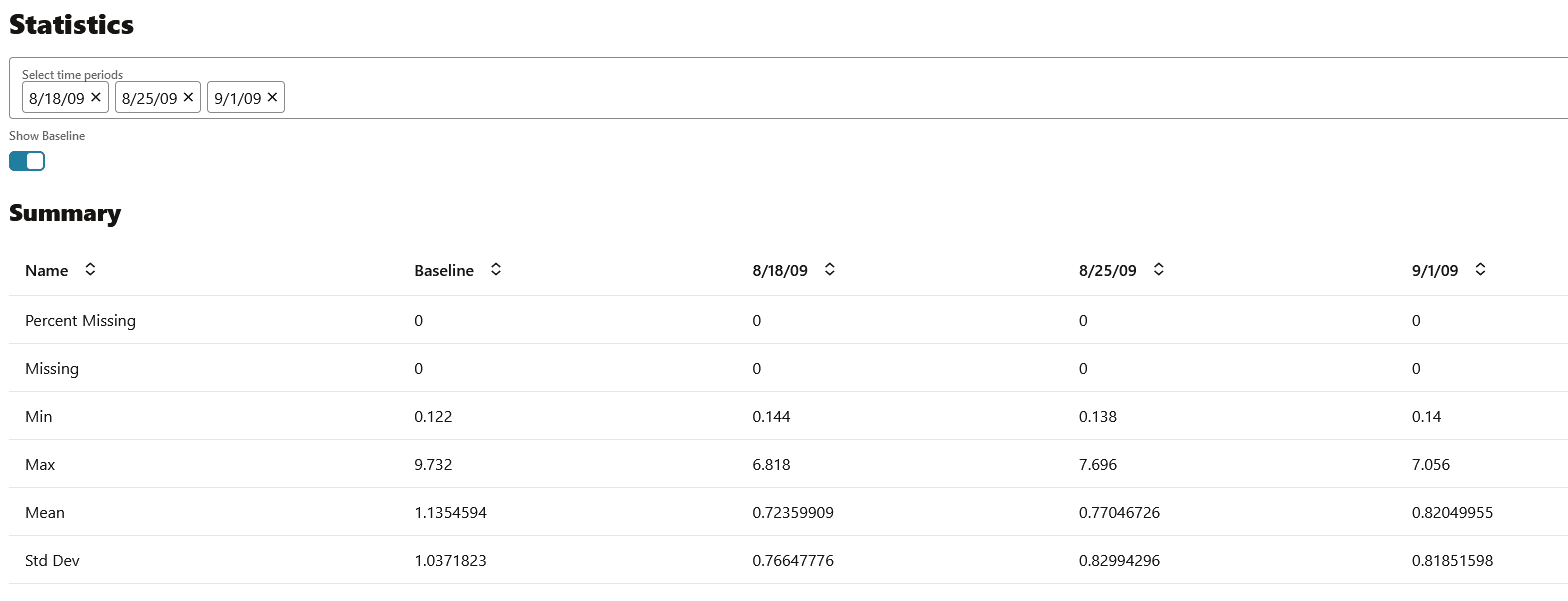Click Baseline Max value 9.732
Viewport: 1568px width, 601px height.
click(433, 465)
